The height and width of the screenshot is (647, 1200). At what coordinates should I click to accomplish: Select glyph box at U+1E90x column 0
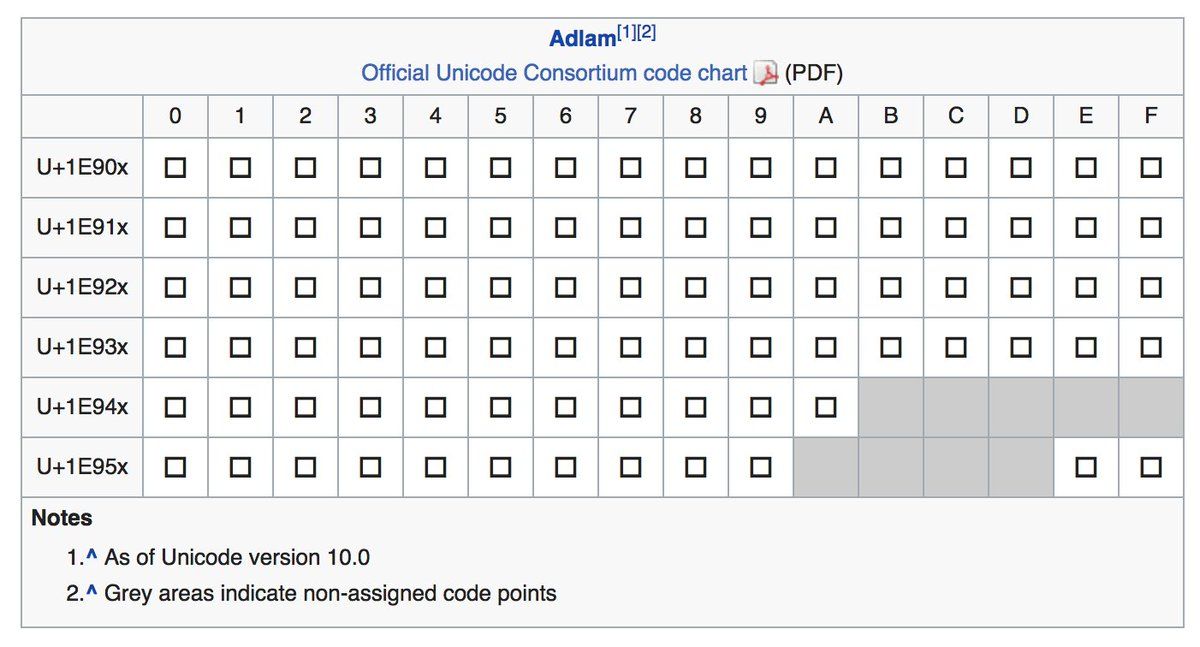(x=175, y=168)
